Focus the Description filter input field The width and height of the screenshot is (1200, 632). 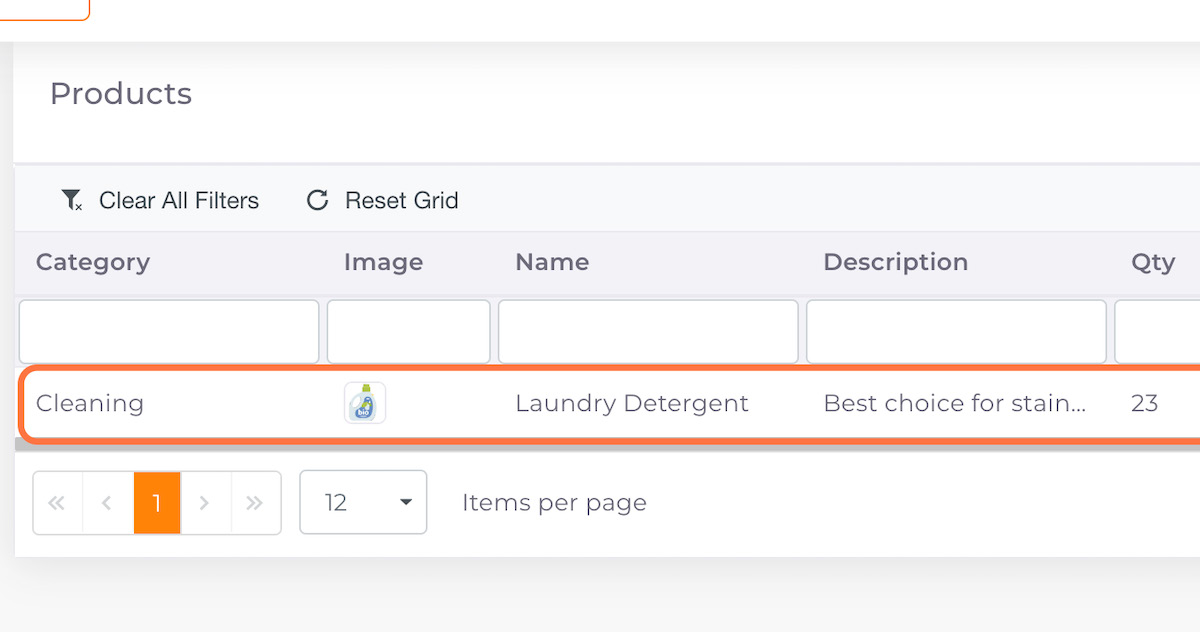(x=956, y=331)
